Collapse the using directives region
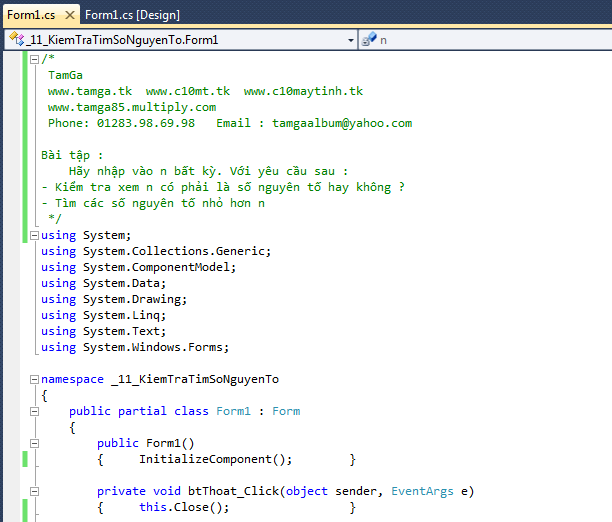The height and width of the screenshot is (522, 612). click(34, 235)
